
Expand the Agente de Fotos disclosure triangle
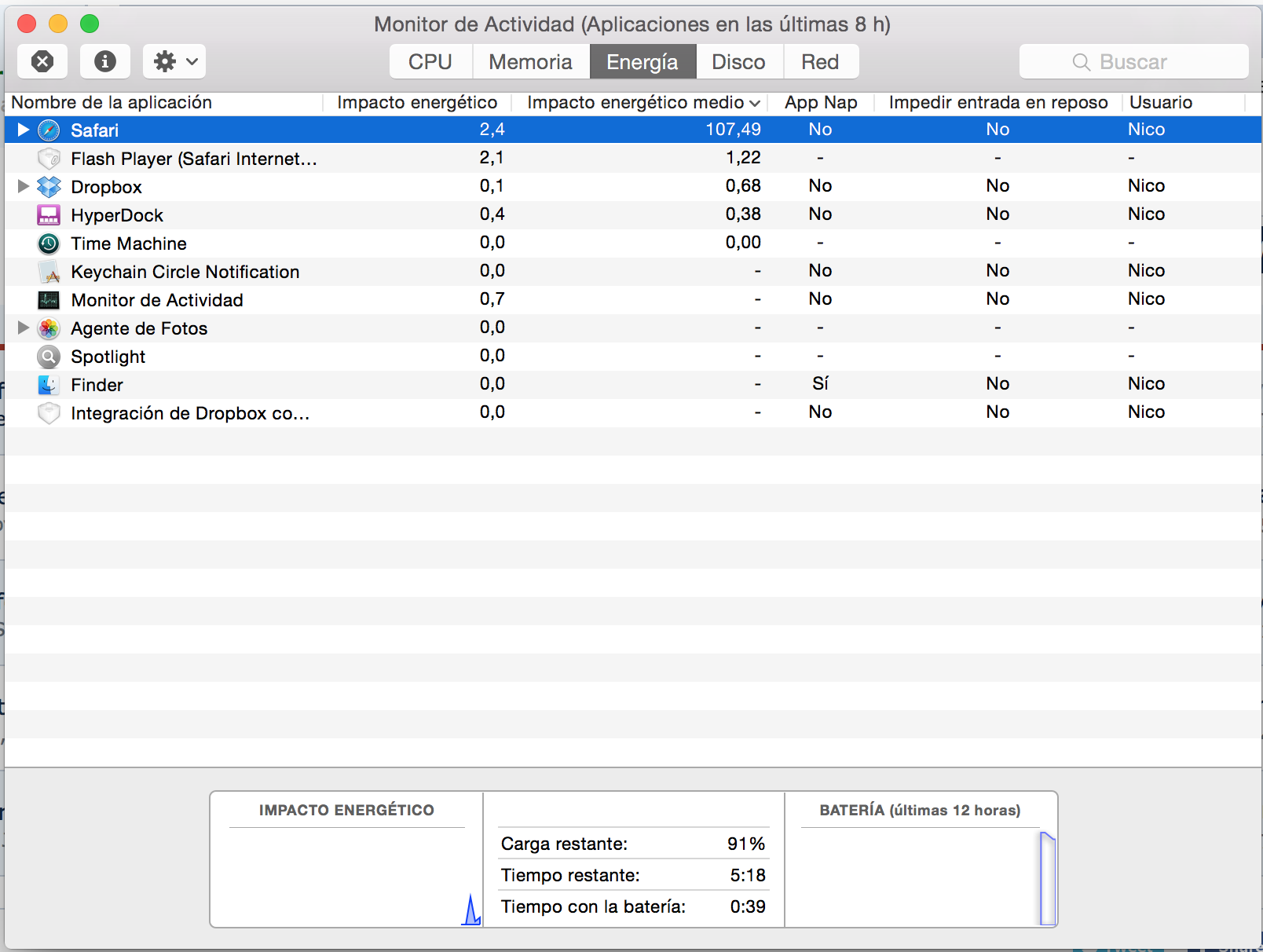click(x=24, y=328)
